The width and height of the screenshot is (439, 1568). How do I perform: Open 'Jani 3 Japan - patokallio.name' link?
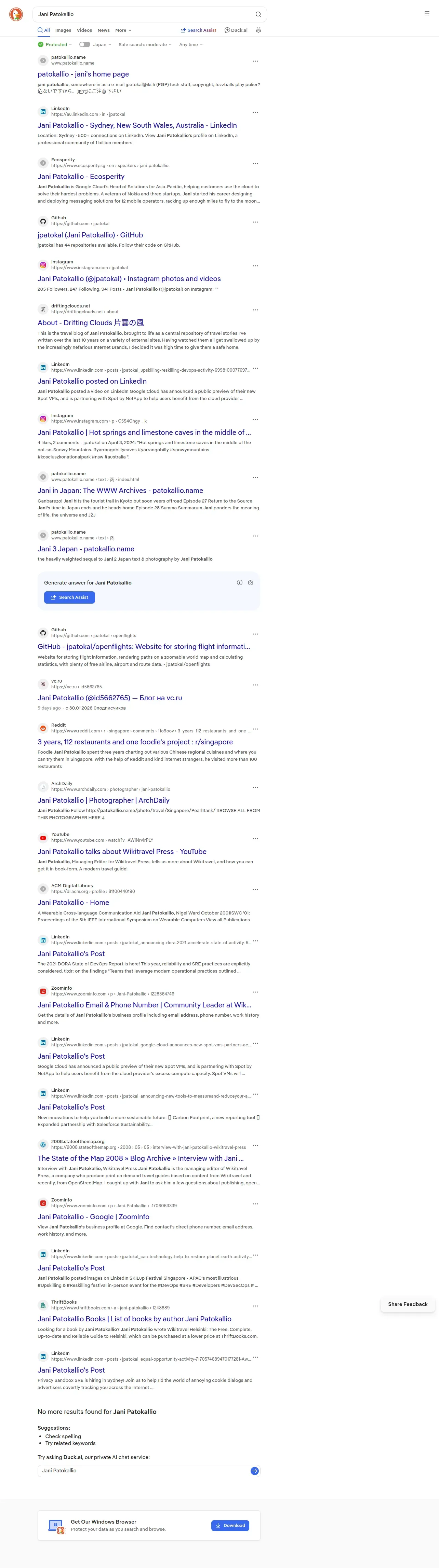(x=86, y=549)
